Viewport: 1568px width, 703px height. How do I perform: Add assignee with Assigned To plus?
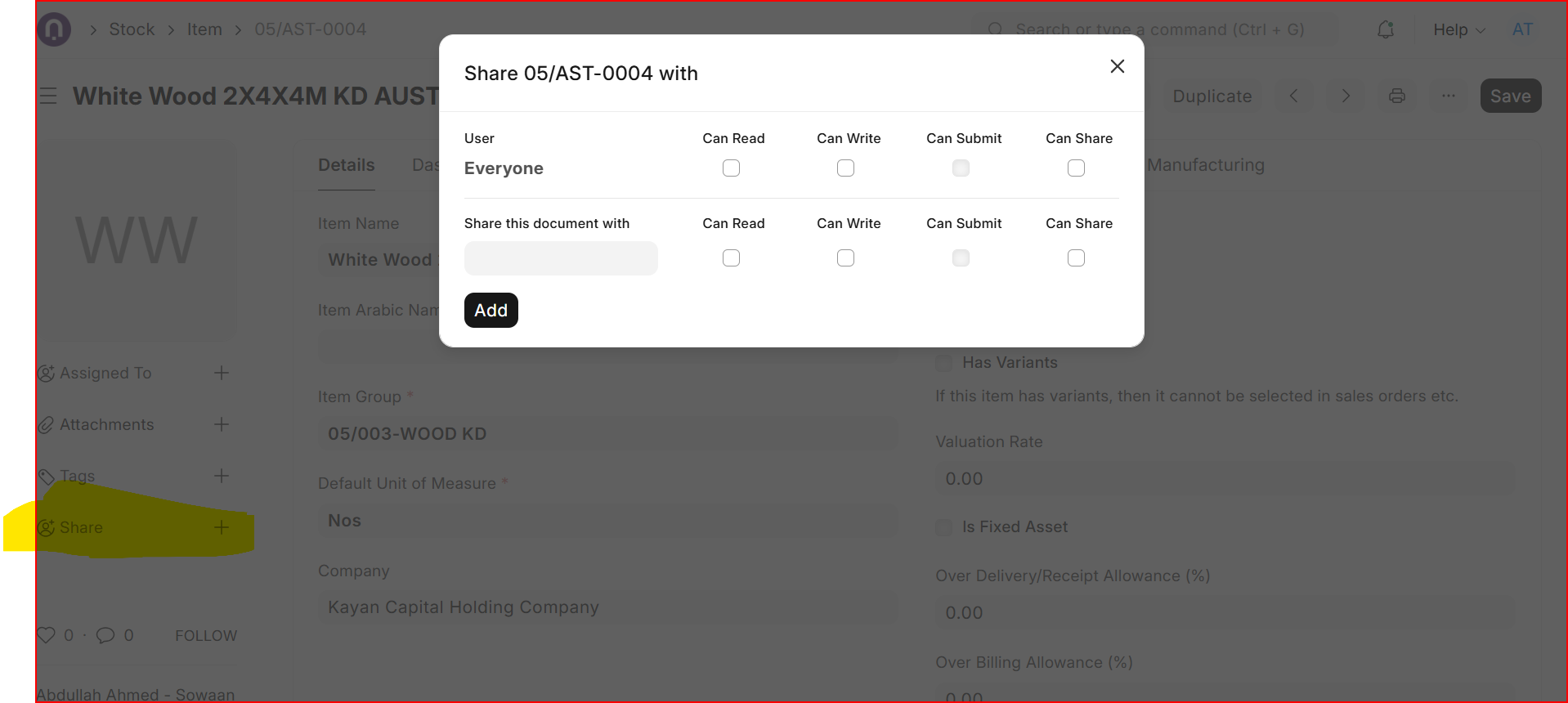click(x=221, y=373)
